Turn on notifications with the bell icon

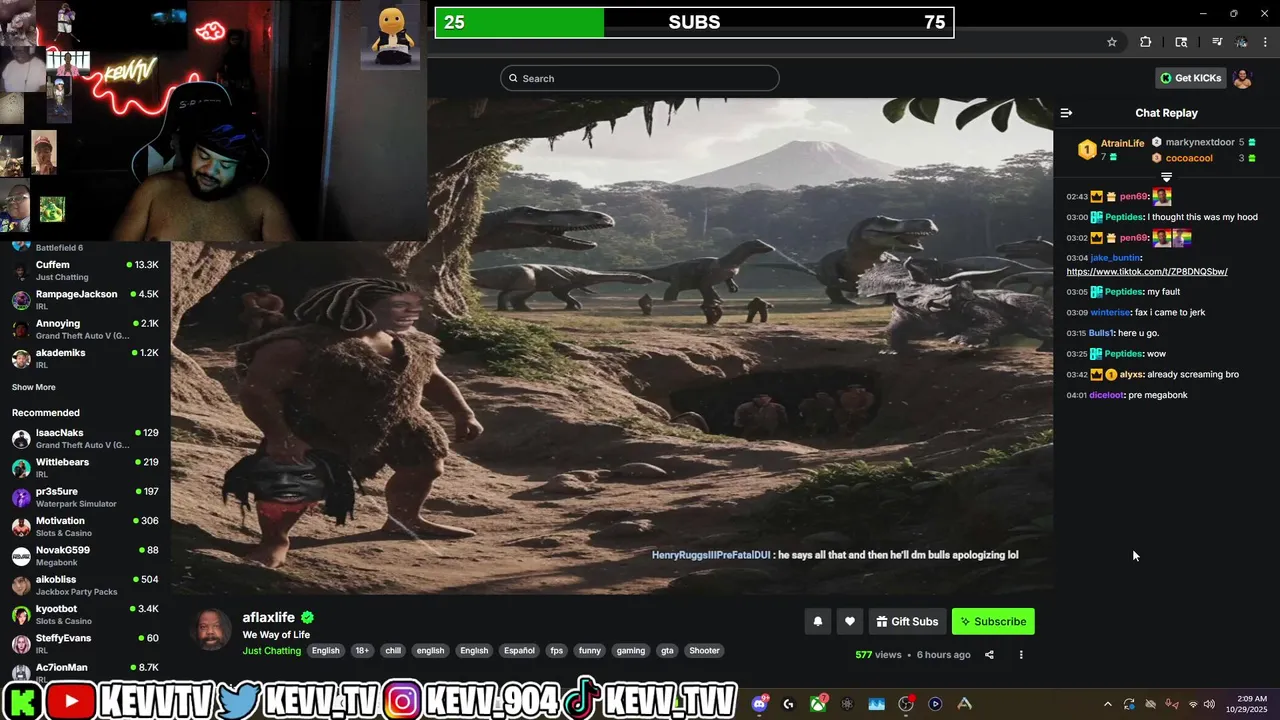point(817,621)
